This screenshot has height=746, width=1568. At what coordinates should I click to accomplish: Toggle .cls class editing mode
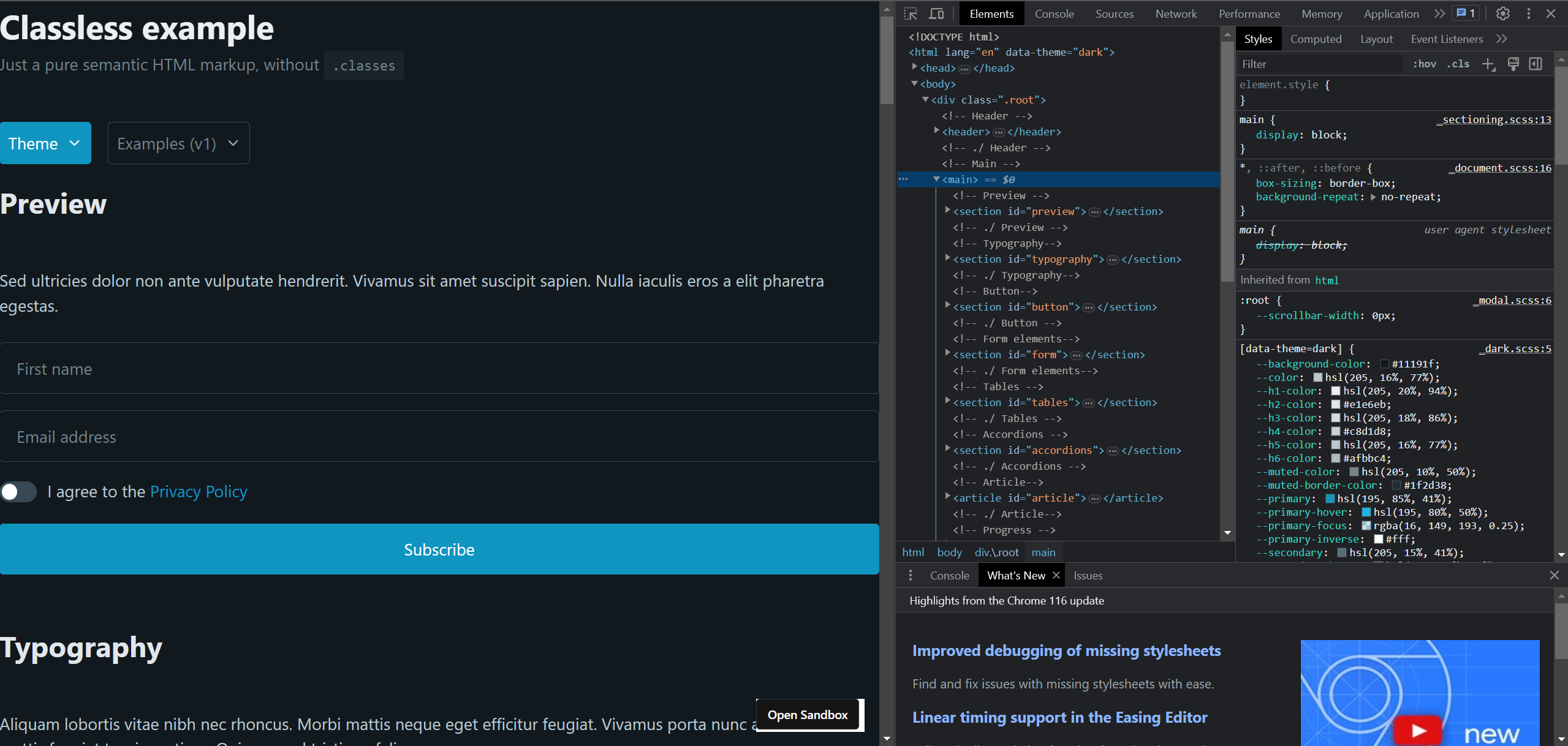1459,64
